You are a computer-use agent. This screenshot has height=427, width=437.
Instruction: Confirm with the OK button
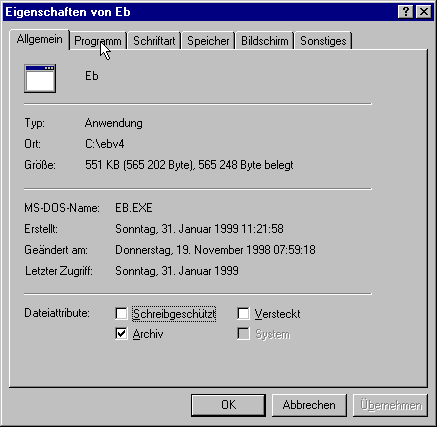[229, 405]
